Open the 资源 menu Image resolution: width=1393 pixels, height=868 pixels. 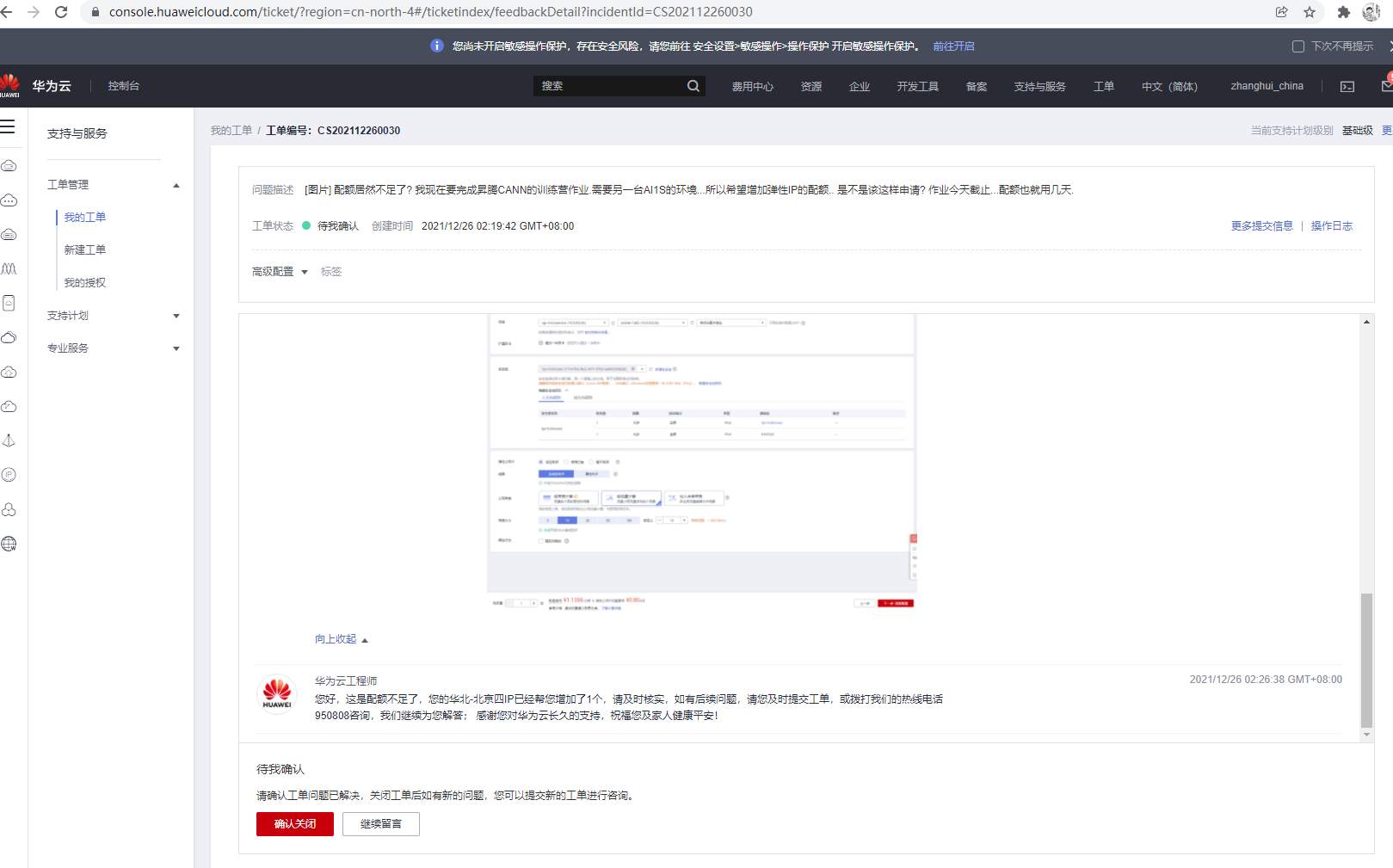811,86
